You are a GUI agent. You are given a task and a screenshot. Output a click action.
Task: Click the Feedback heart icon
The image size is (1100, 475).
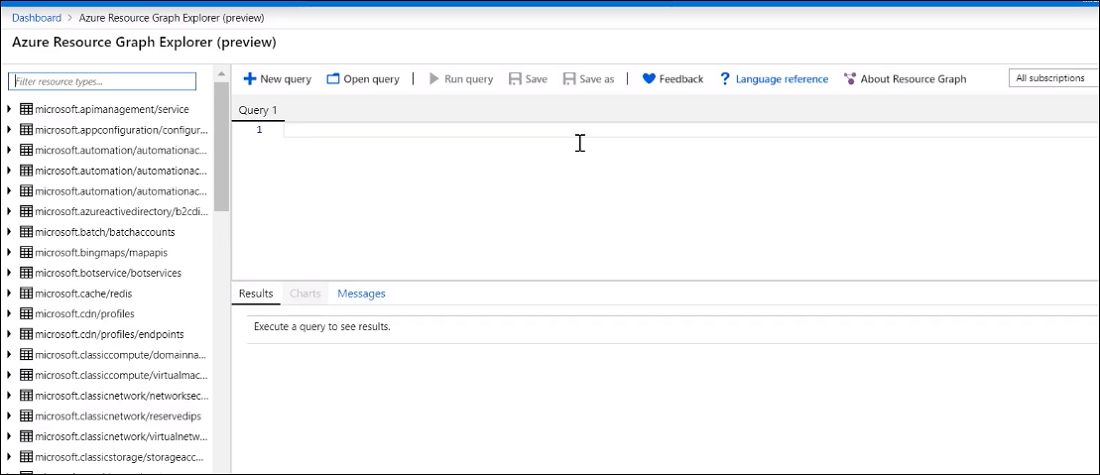coord(649,79)
